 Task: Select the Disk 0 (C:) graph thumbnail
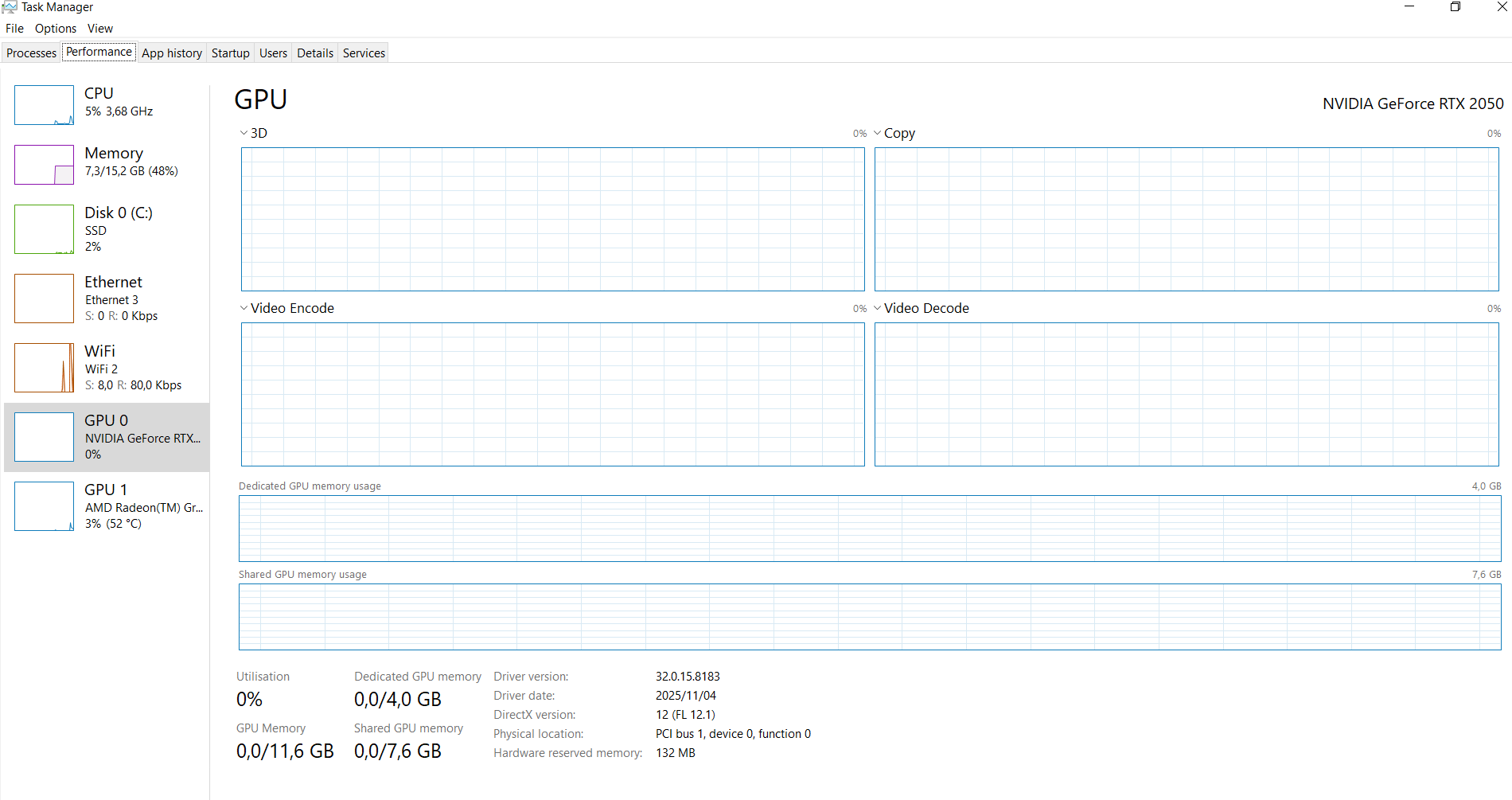point(44,229)
